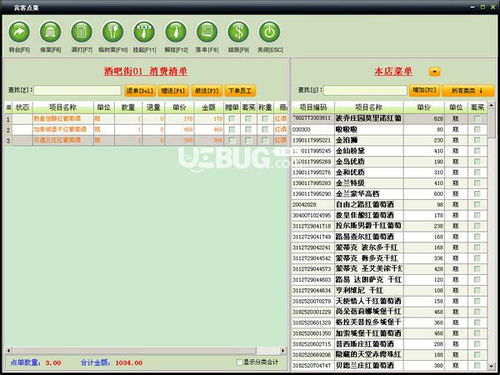Check the 赠单 checkbox in order row 1
The image size is (500, 375).
(232, 119)
